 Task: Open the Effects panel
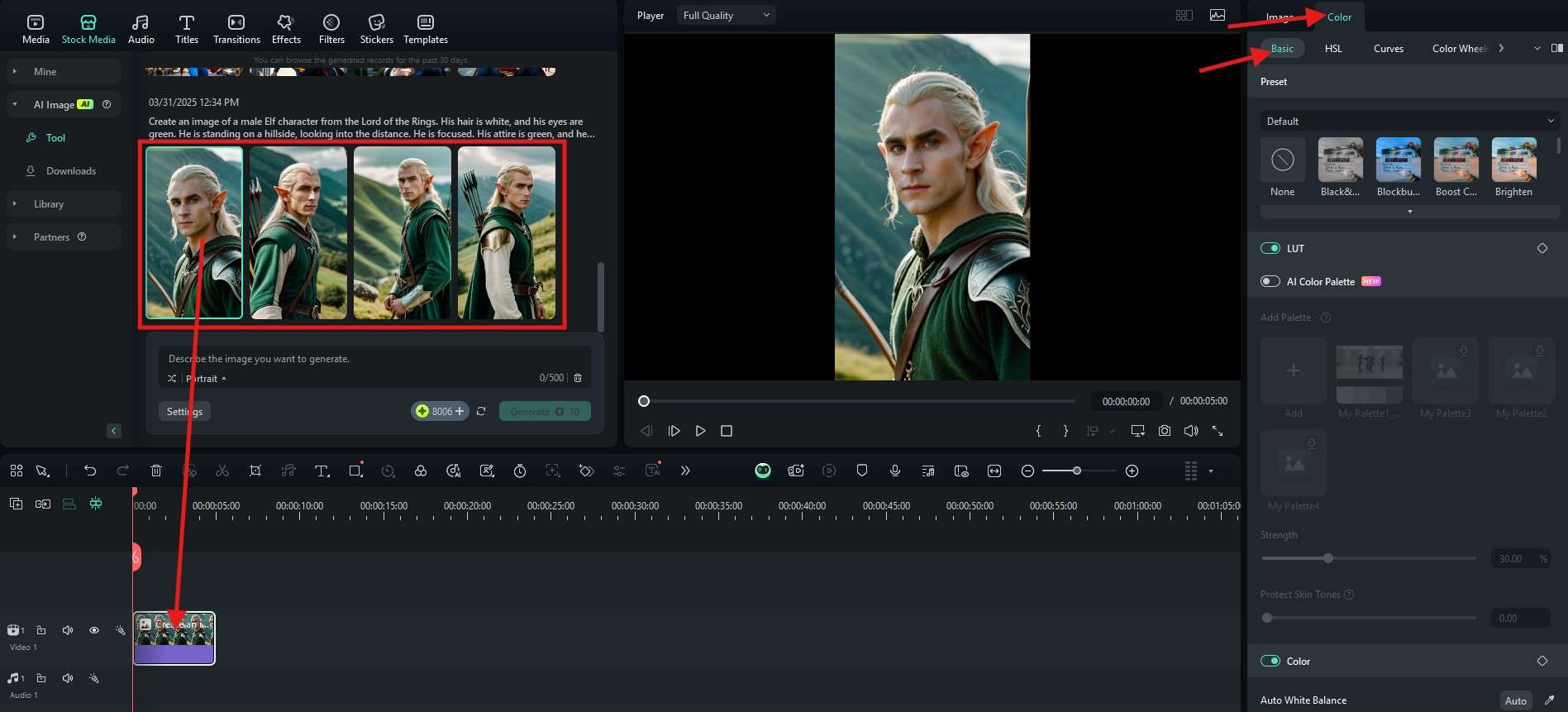tap(286, 29)
